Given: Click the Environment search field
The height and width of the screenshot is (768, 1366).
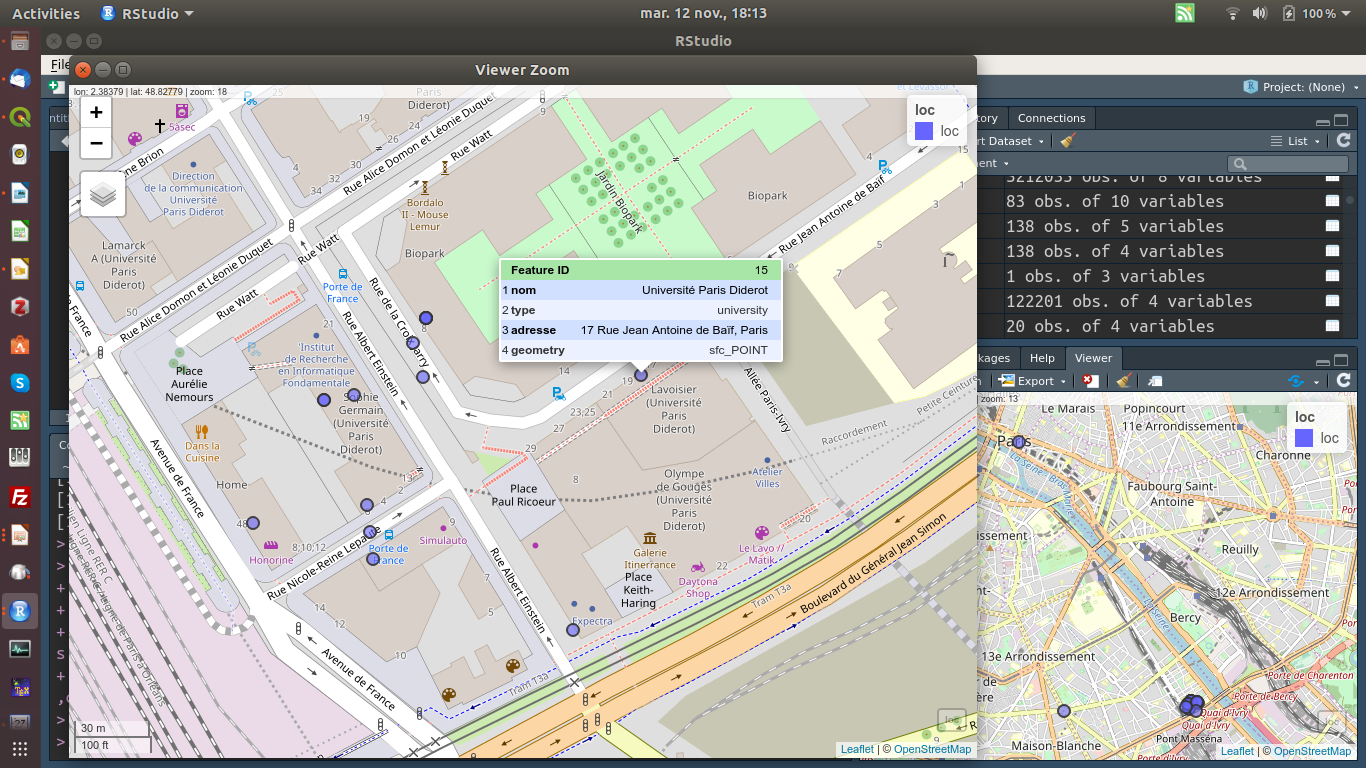Looking at the screenshot, I should [x=1288, y=164].
